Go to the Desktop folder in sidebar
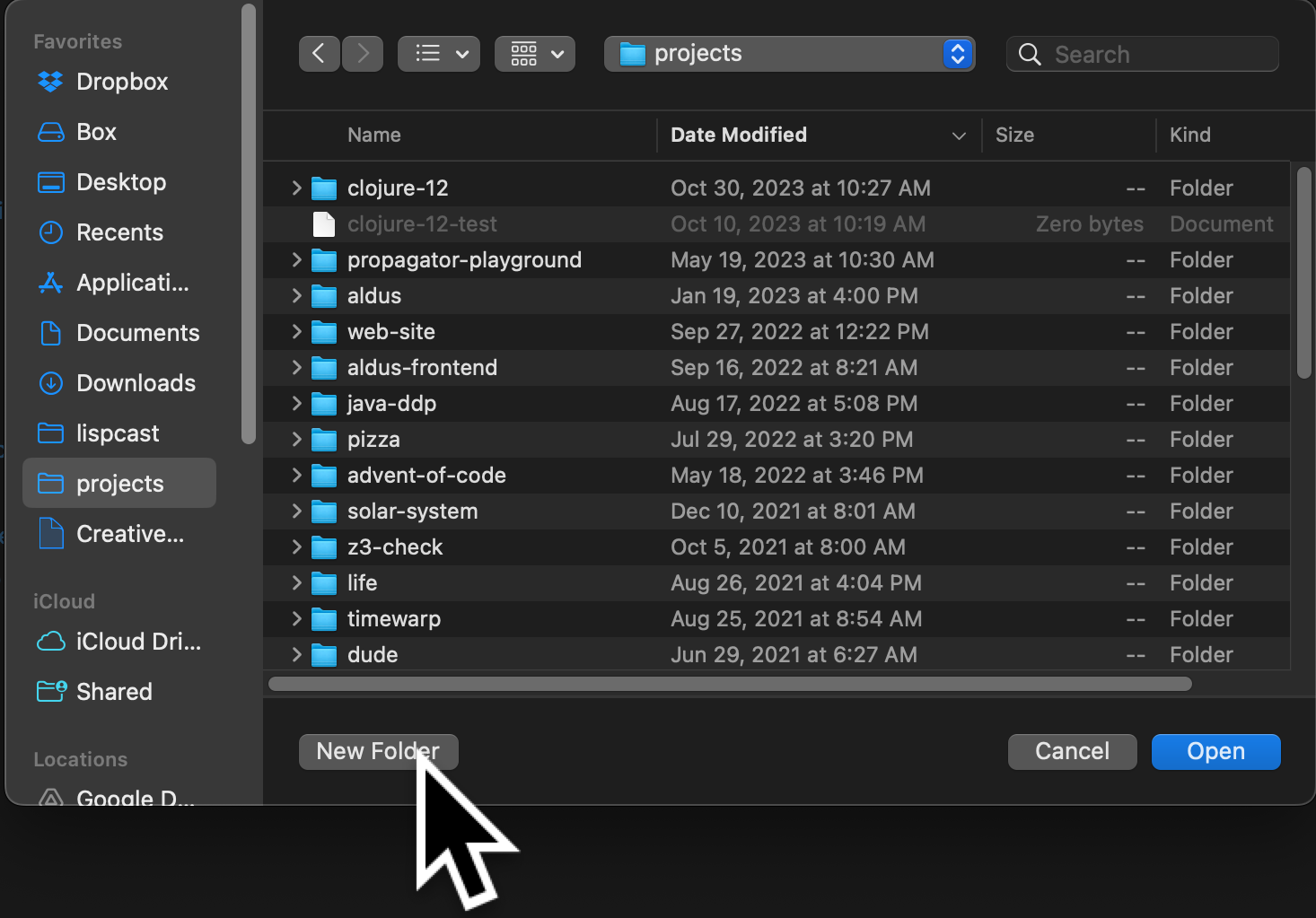1316x918 pixels. pos(121,182)
